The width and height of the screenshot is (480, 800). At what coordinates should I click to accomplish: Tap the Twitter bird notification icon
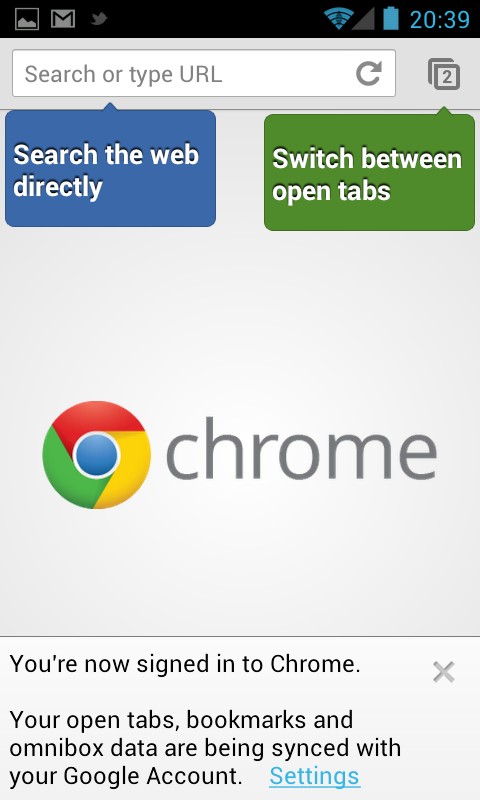(x=99, y=19)
